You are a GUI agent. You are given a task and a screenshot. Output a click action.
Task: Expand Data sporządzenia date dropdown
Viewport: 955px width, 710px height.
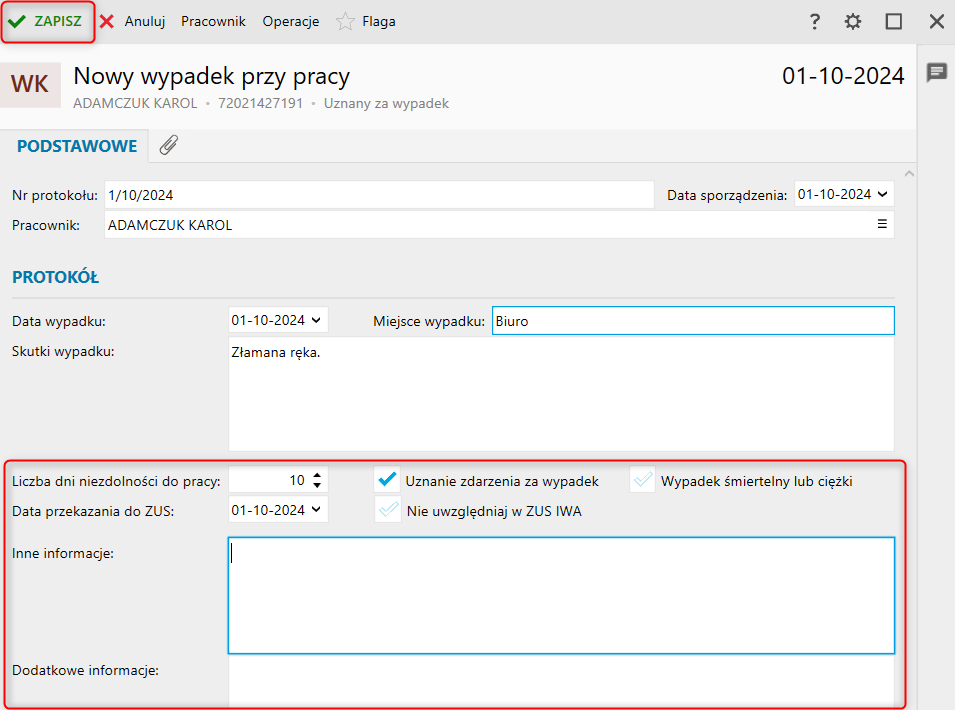coord(883,194)
